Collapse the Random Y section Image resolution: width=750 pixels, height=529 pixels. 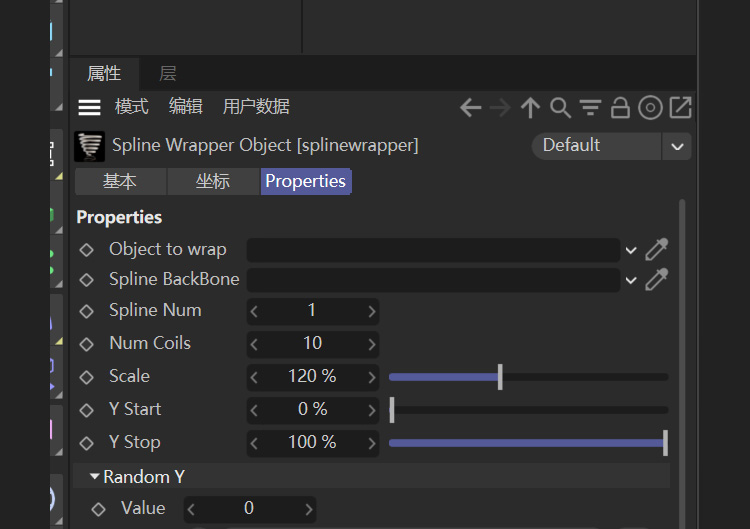95,476
